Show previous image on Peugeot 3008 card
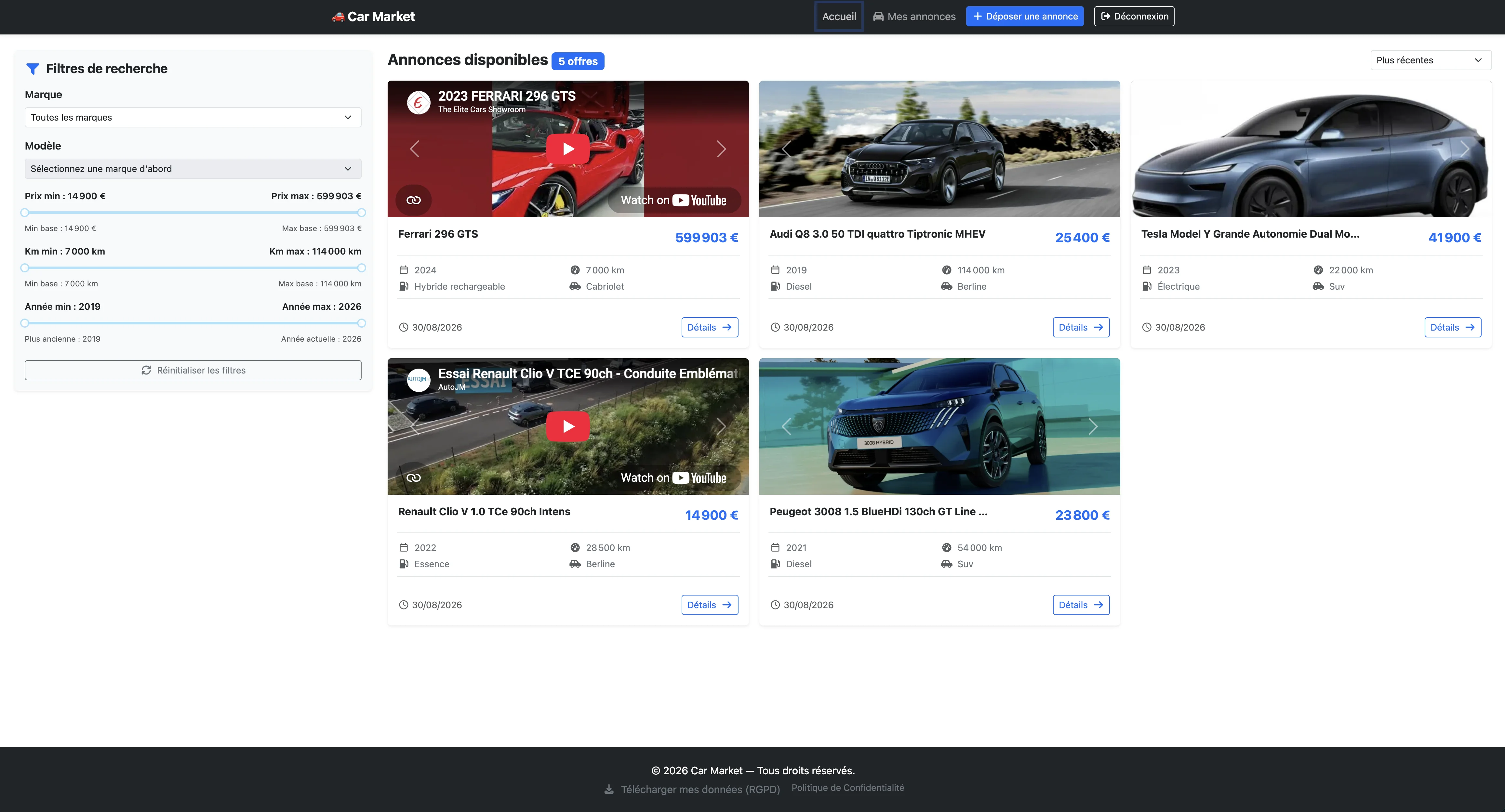Image resolution: width=1505 pixels, height=812 pixels. click(x=786, y=426)
